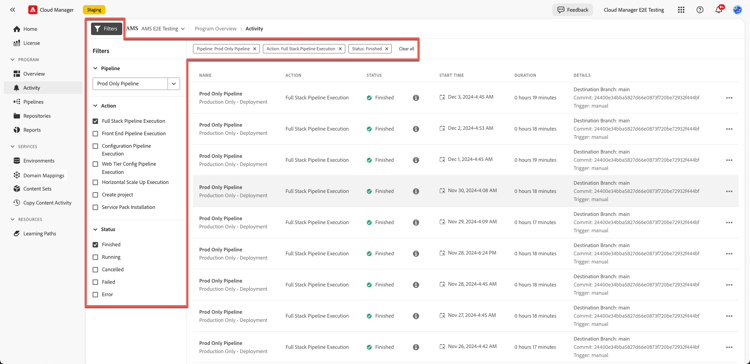This screenshot has height=364, width=750.
Task: Collapse the sidebar with double chevron icon
Action: point(12,10)
